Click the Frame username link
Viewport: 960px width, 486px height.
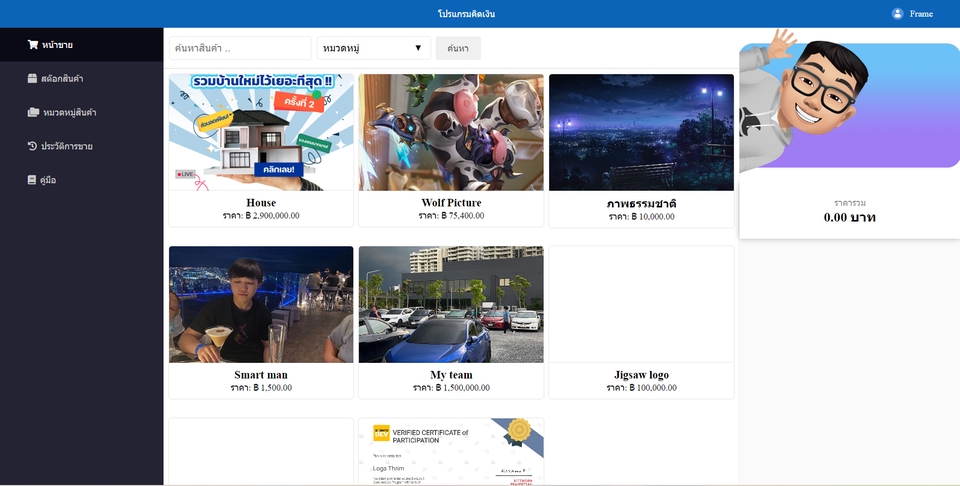tap(921, 13)
